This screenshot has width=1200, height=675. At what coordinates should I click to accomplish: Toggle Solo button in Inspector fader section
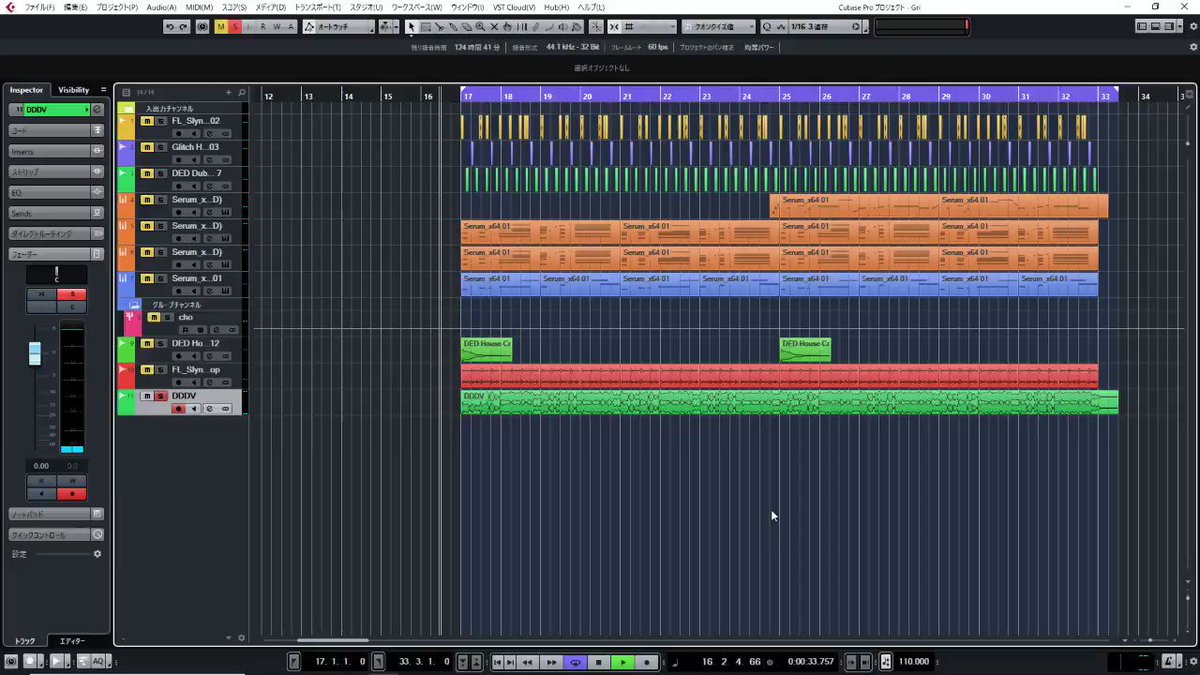click(72, 294)
